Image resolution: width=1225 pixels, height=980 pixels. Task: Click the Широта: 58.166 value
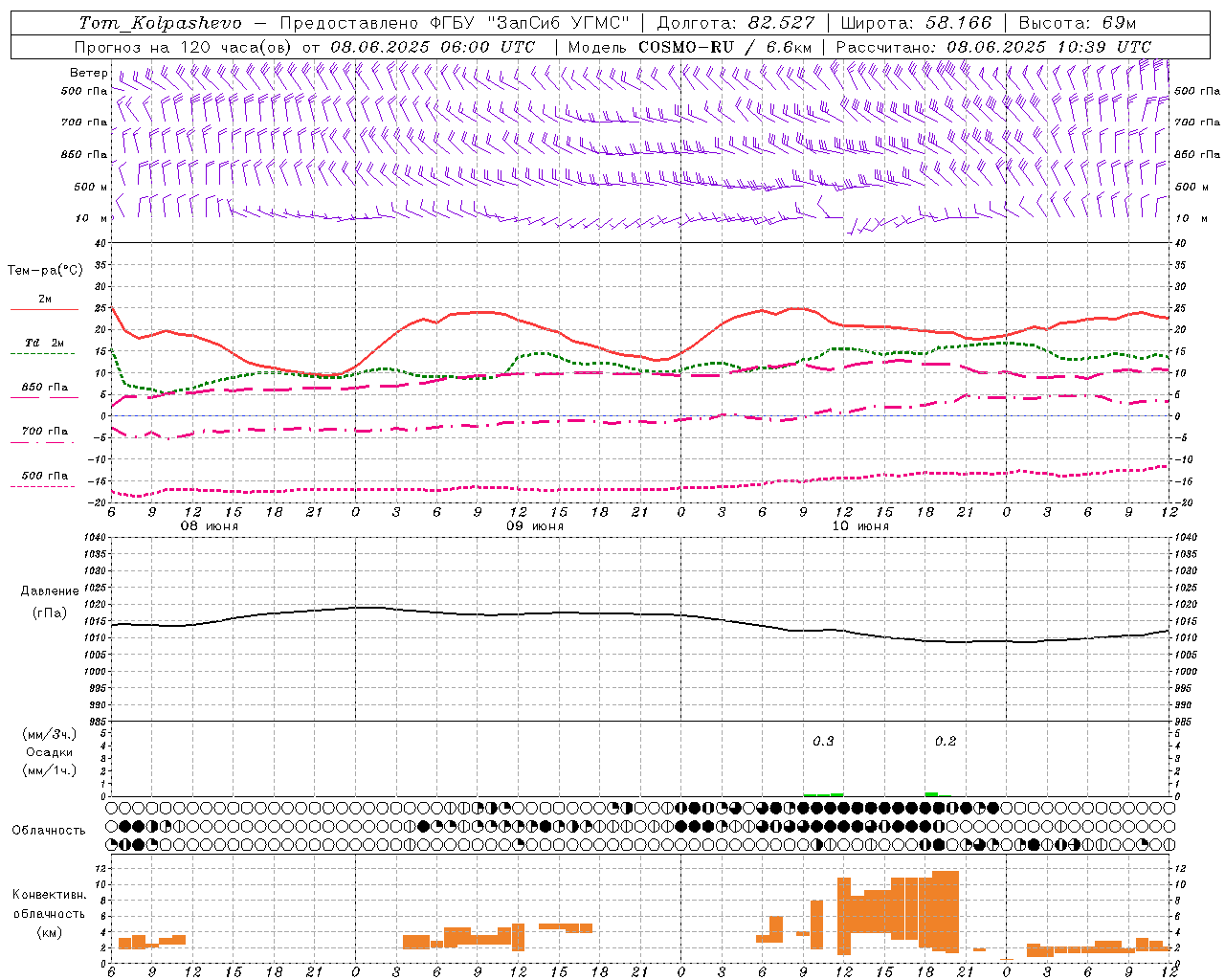click(916, 22)
